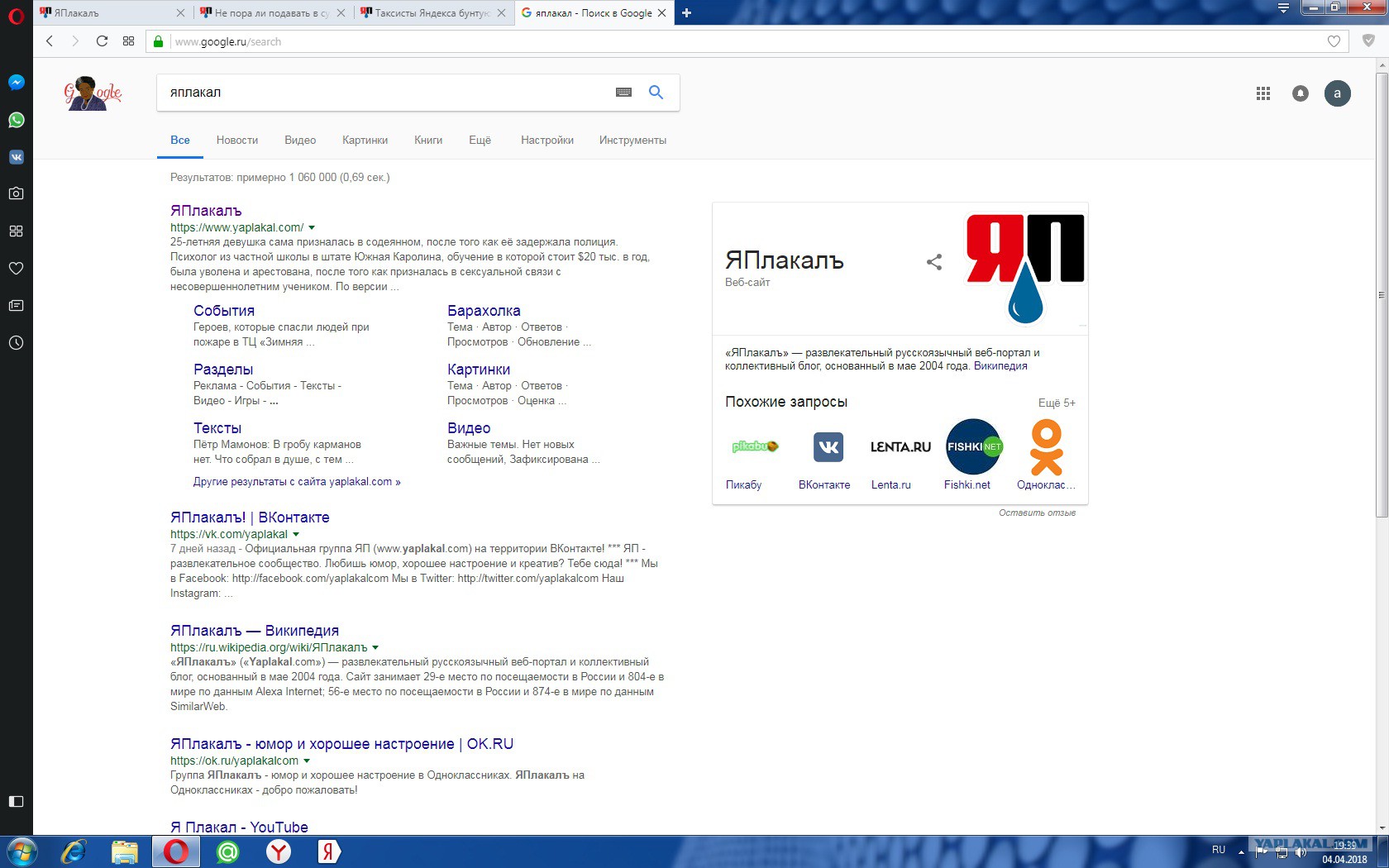This screenshot has width=1389, height=868.
Task: Go forward to next page
Action: click(75, 41)
